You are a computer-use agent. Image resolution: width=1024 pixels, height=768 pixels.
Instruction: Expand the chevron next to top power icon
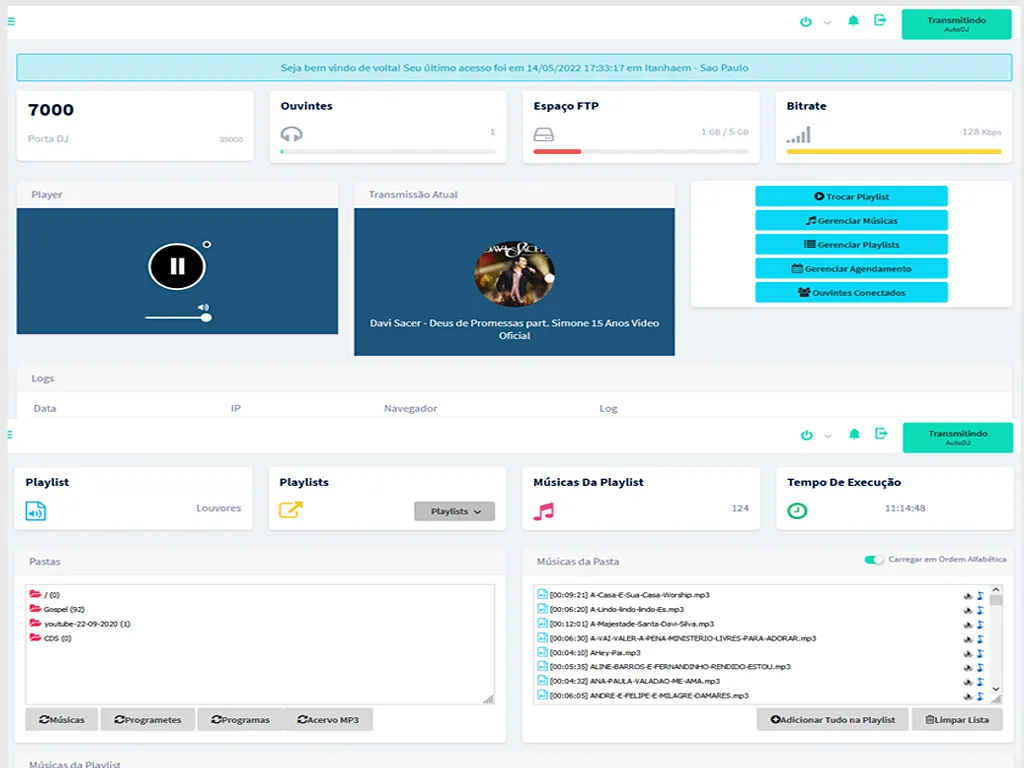pyautogui.click(x=827, y=22)
